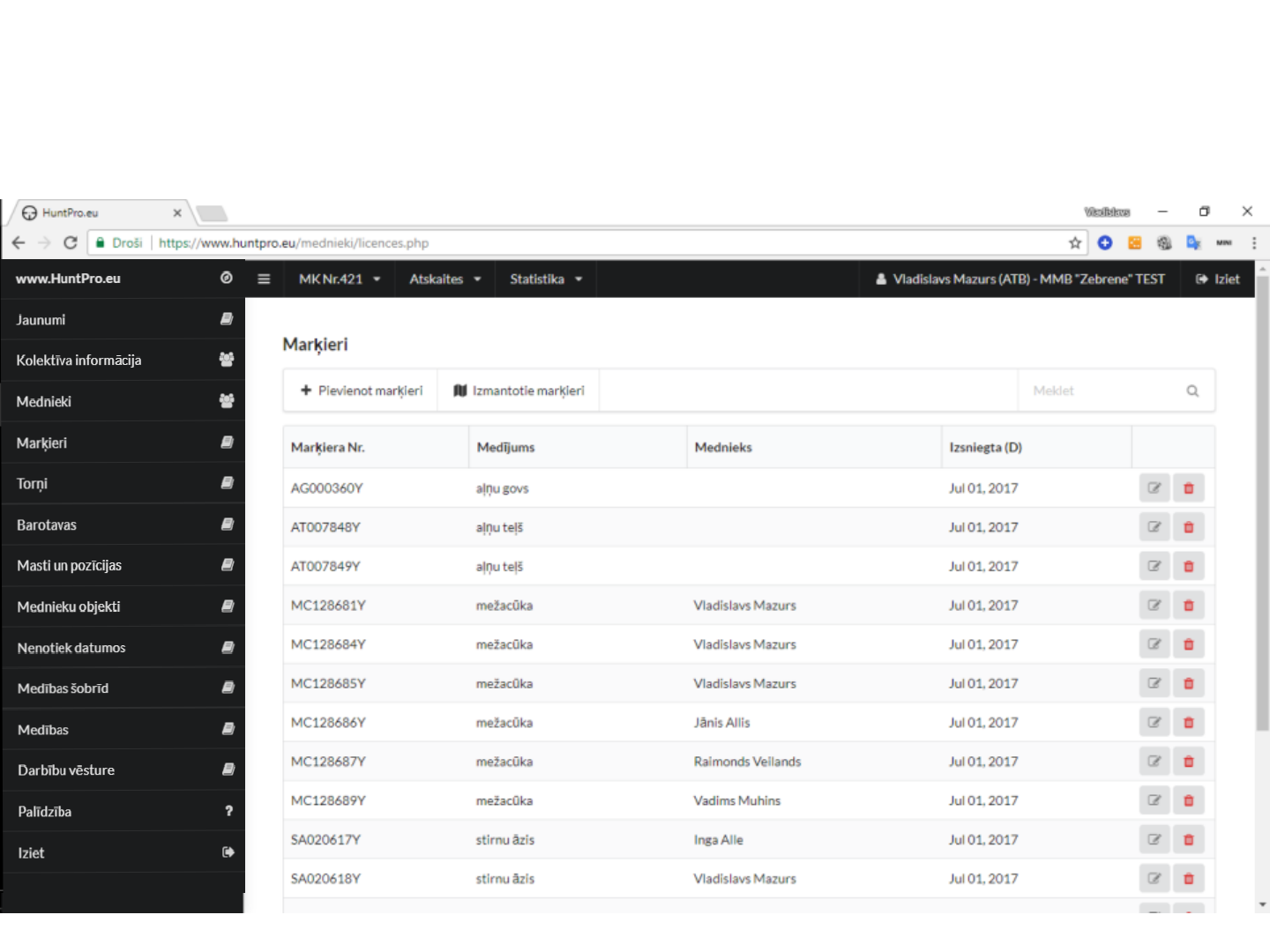Sort by Mednieks column header
1270x952 pixels.
click(x=814, y=447)
